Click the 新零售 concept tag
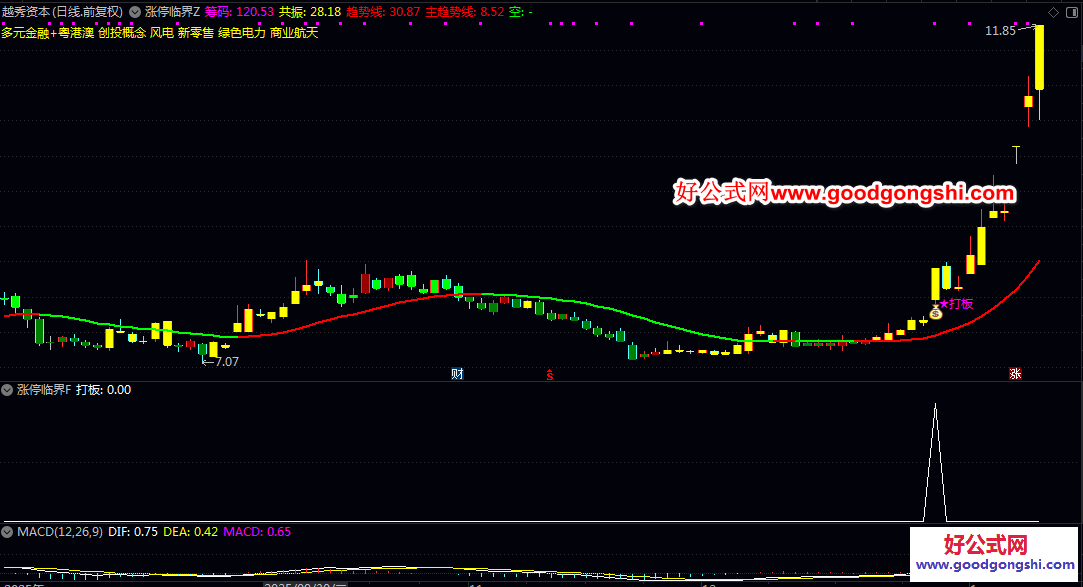The image size is (1083, 587). click(196, 32)
